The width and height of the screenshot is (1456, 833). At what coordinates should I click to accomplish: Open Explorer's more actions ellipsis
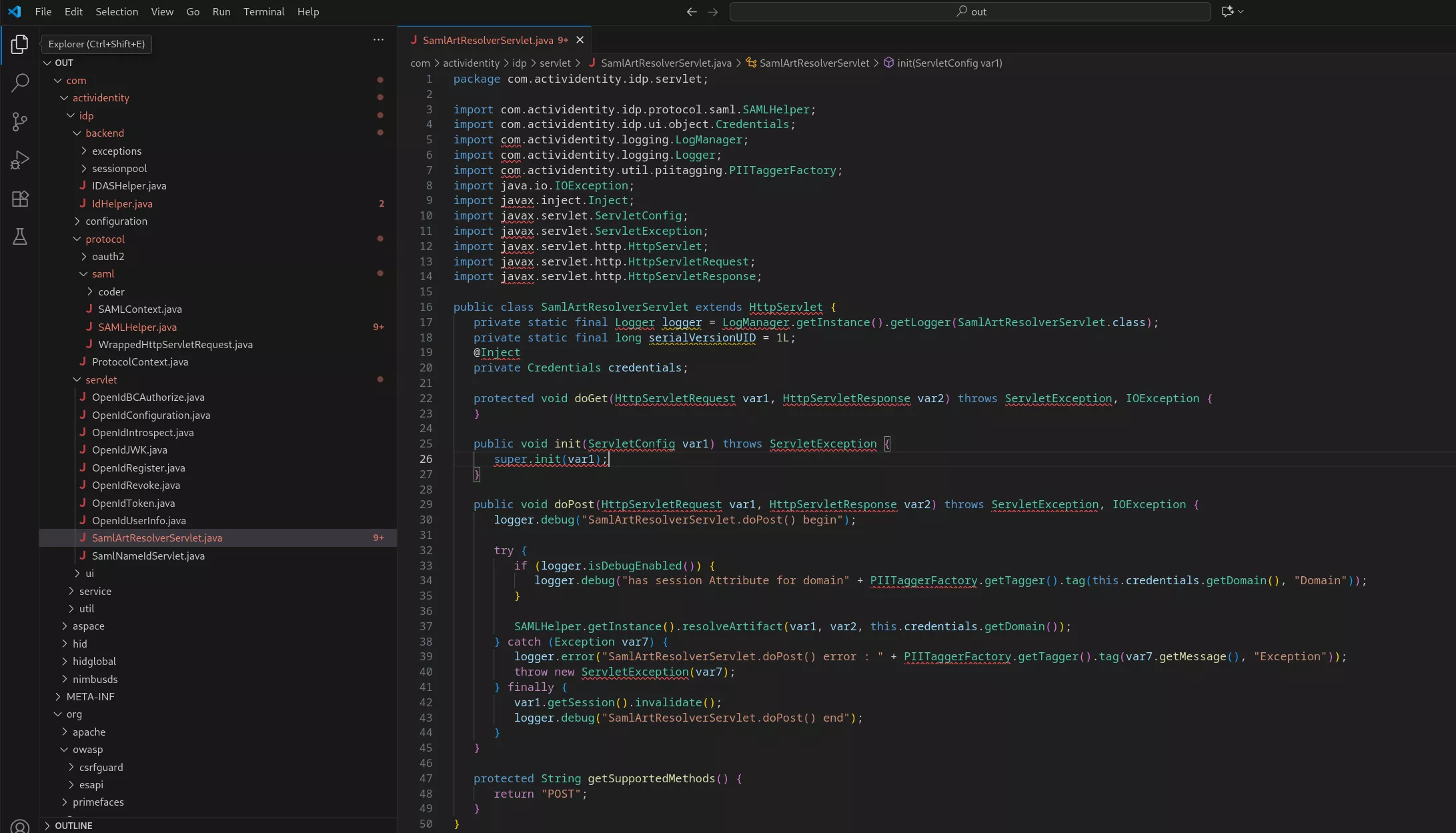coord(378,40)
